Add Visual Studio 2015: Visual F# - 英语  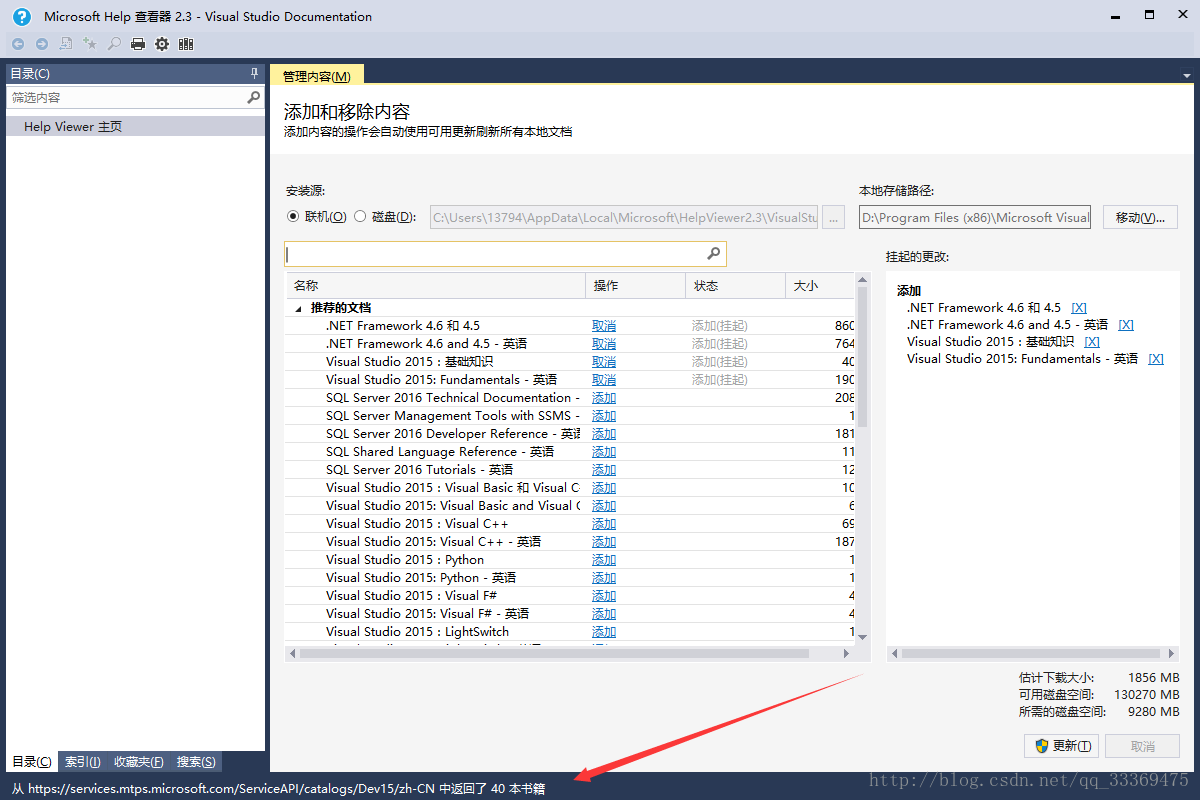(604, 614)
